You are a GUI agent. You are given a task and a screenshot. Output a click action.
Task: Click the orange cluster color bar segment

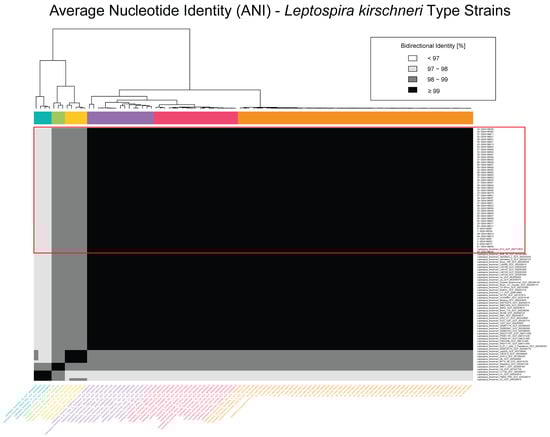coord(355,118)
